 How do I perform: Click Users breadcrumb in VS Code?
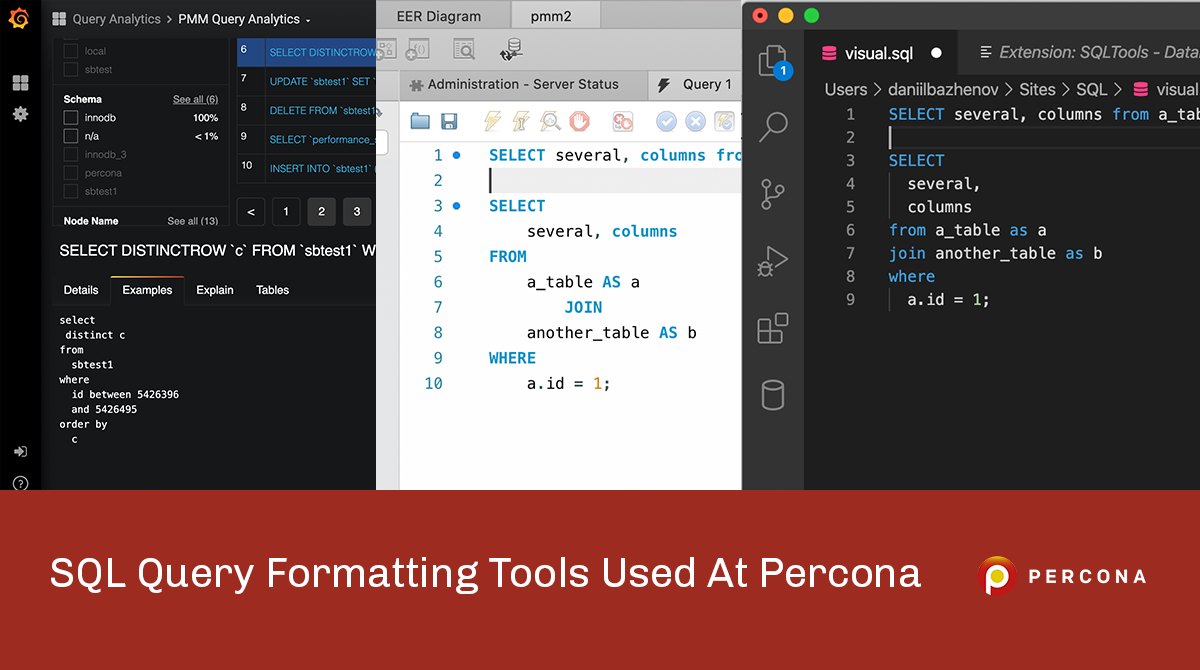(846, 90)
